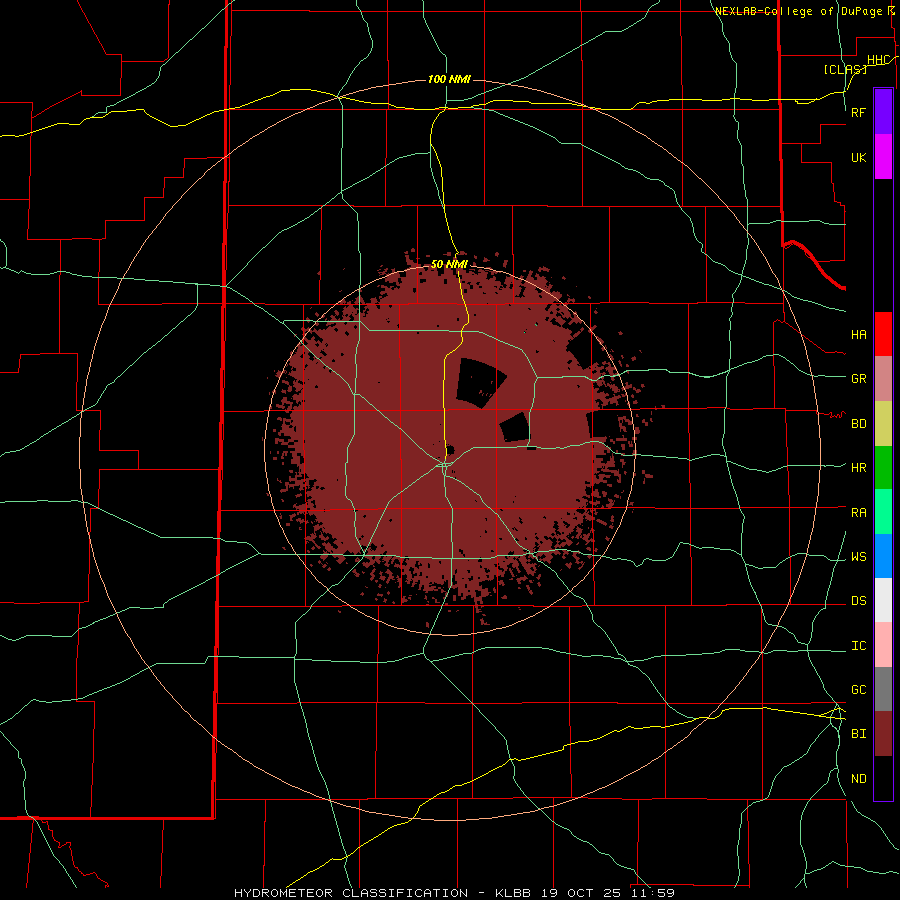The image size is (900, 900).
Task: Select the BD yellow legend swatch
Action: point(883,424)
